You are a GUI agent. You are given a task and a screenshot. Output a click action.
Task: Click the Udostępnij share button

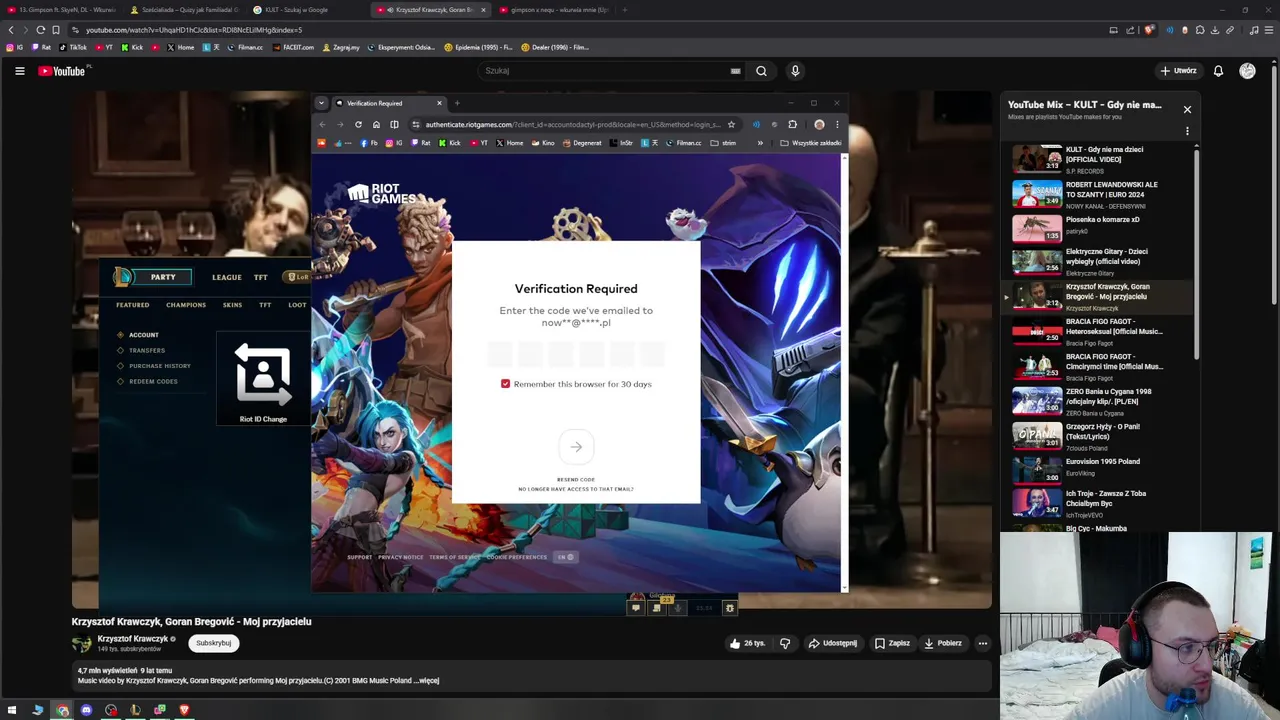coord(833,643)
